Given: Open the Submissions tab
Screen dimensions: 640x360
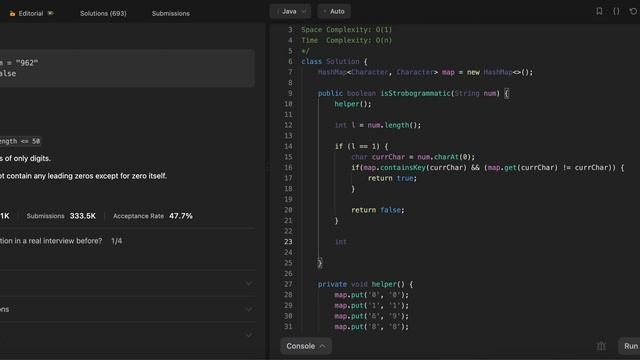Looking at the screenshot, I should point(171,13).
